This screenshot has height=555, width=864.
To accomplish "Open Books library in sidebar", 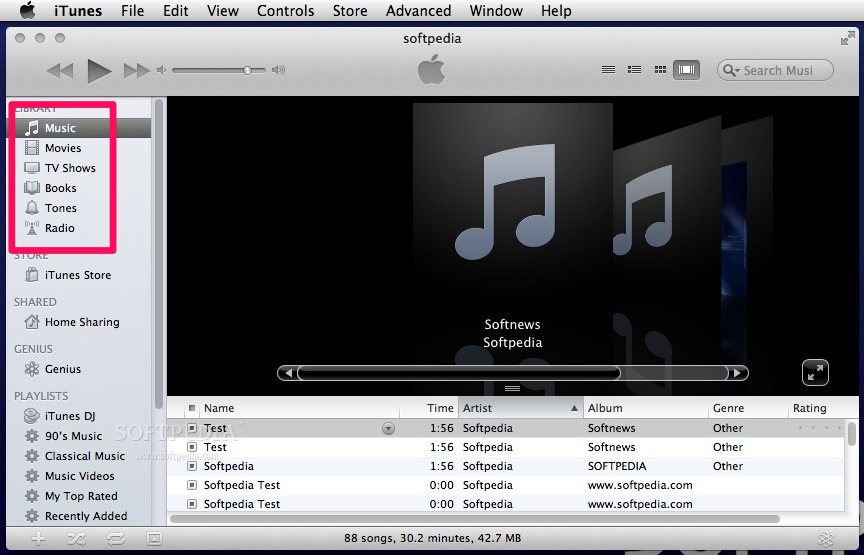I will click(79, 188).
